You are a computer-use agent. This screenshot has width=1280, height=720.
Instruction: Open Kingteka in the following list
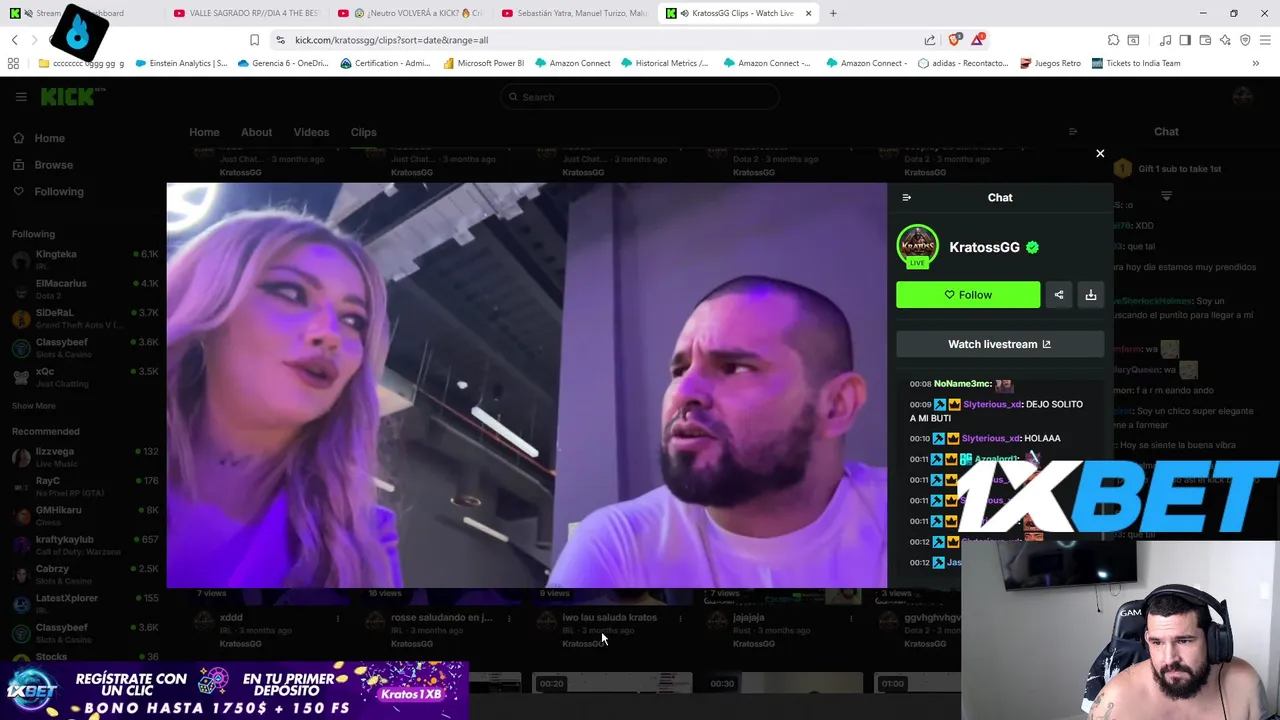[85, 259]
